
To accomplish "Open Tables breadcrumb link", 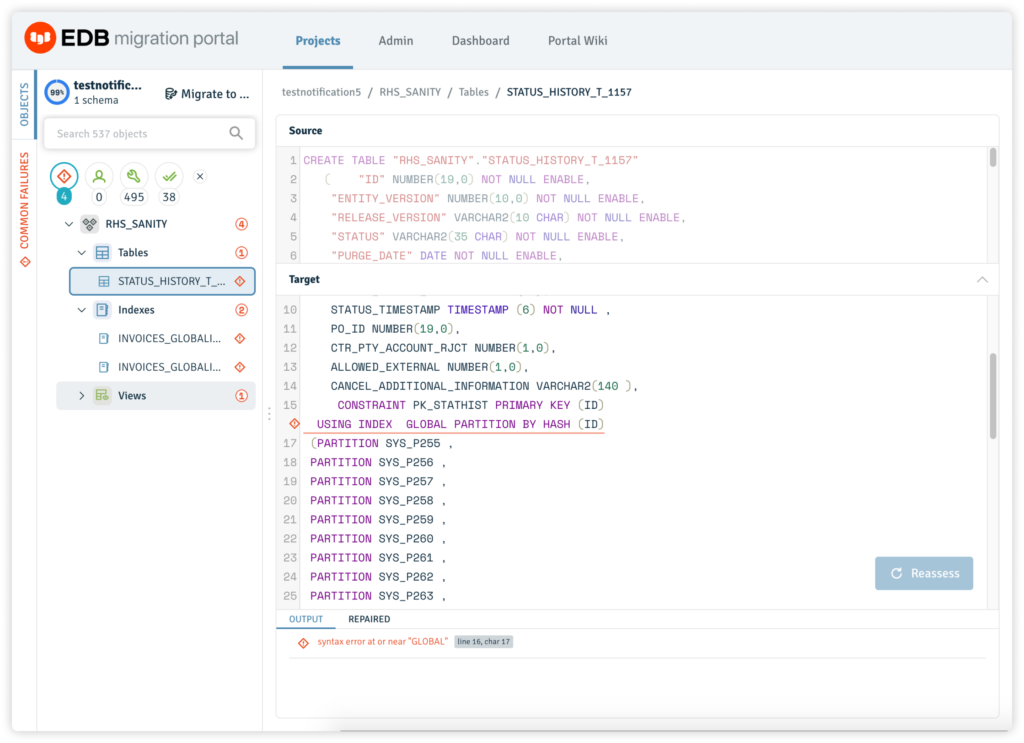I will (473, 92).
